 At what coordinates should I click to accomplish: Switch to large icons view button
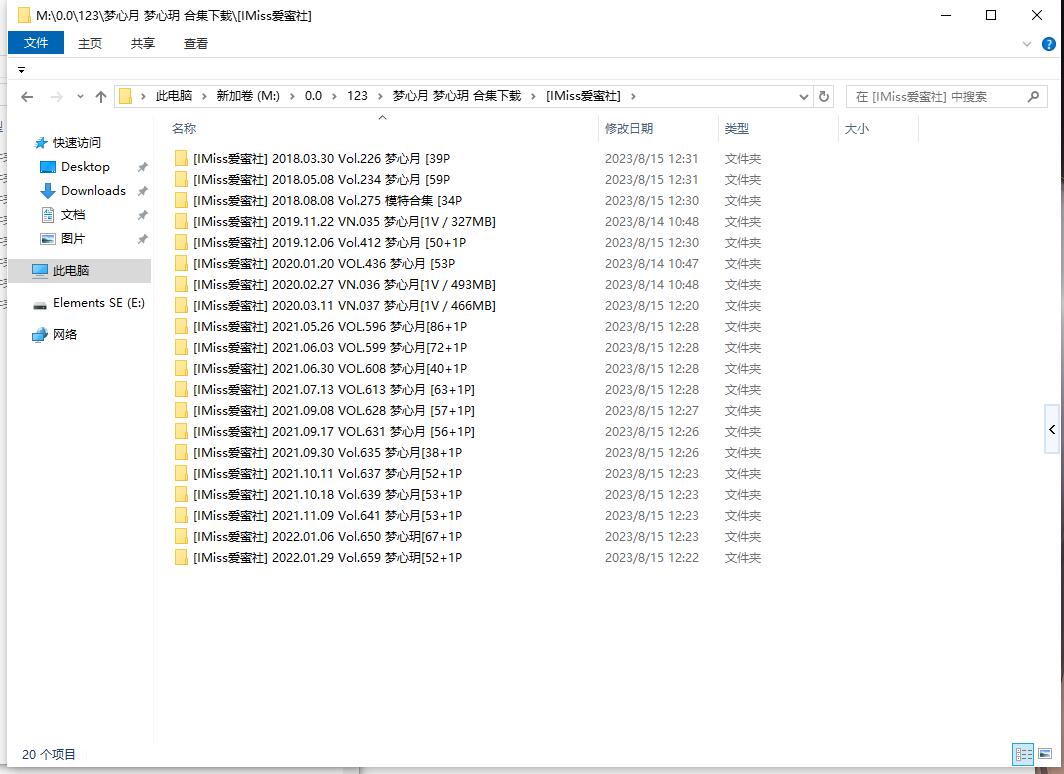tap(1044, 754)
